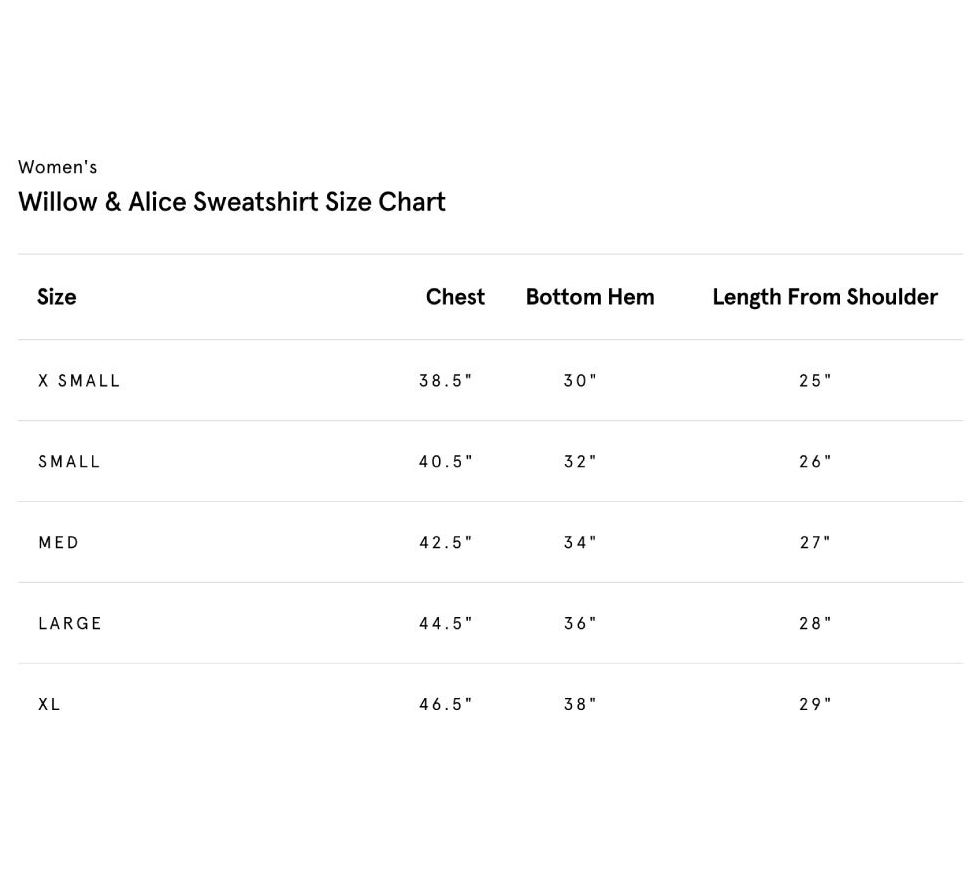This screenshot has width=980, height=871.
Task: Click the 44.5" chest value for LARGE
Action: point(445,624)
